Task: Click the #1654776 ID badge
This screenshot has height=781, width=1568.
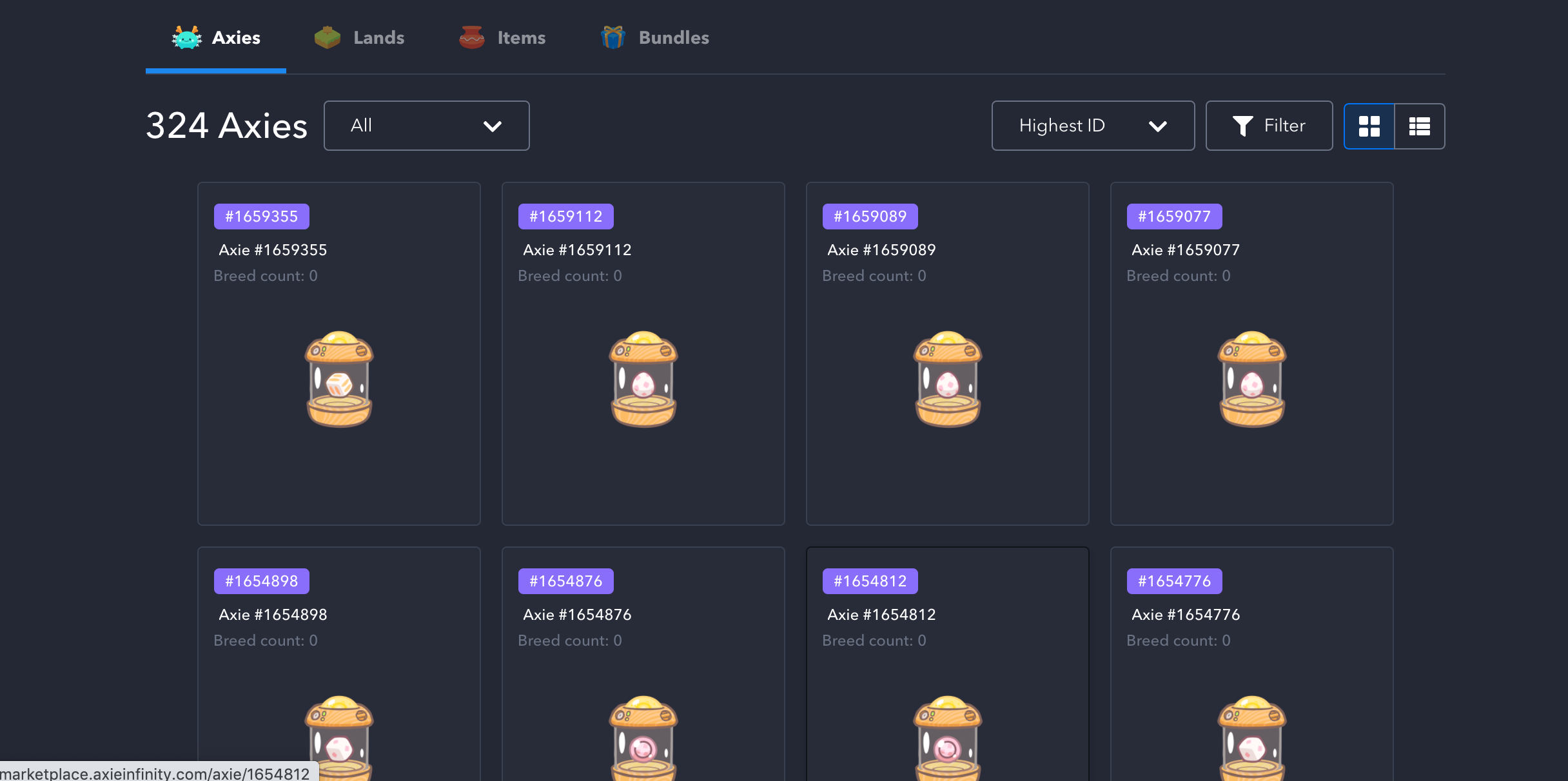Action: click(1175, 581)
